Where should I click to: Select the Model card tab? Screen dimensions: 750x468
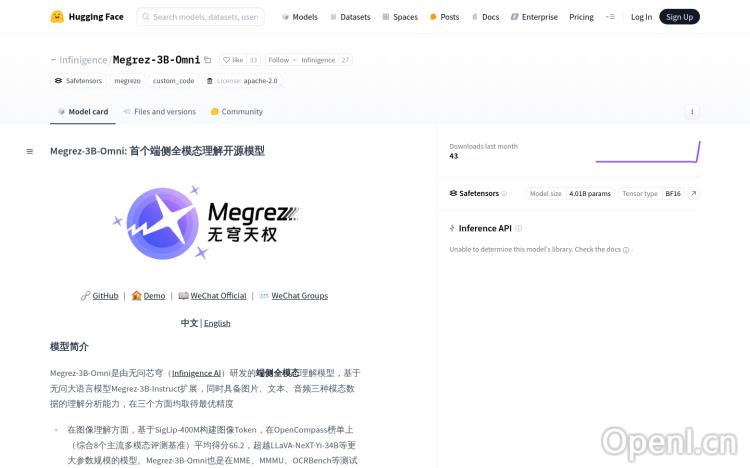82,112
